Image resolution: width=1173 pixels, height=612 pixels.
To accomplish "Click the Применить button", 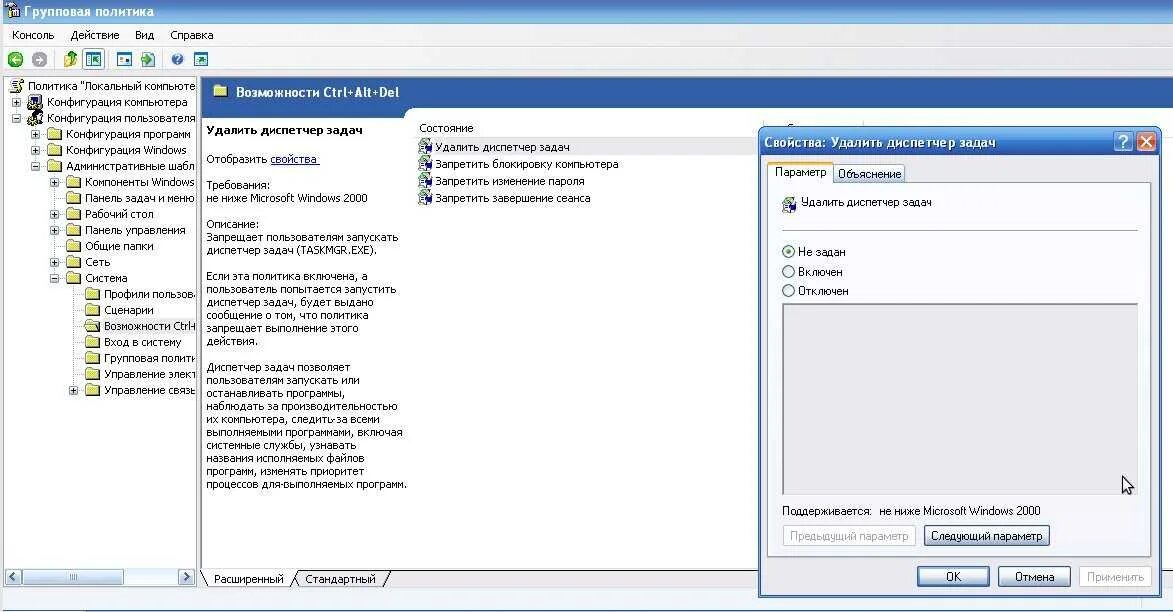I will pos(1115,577).
